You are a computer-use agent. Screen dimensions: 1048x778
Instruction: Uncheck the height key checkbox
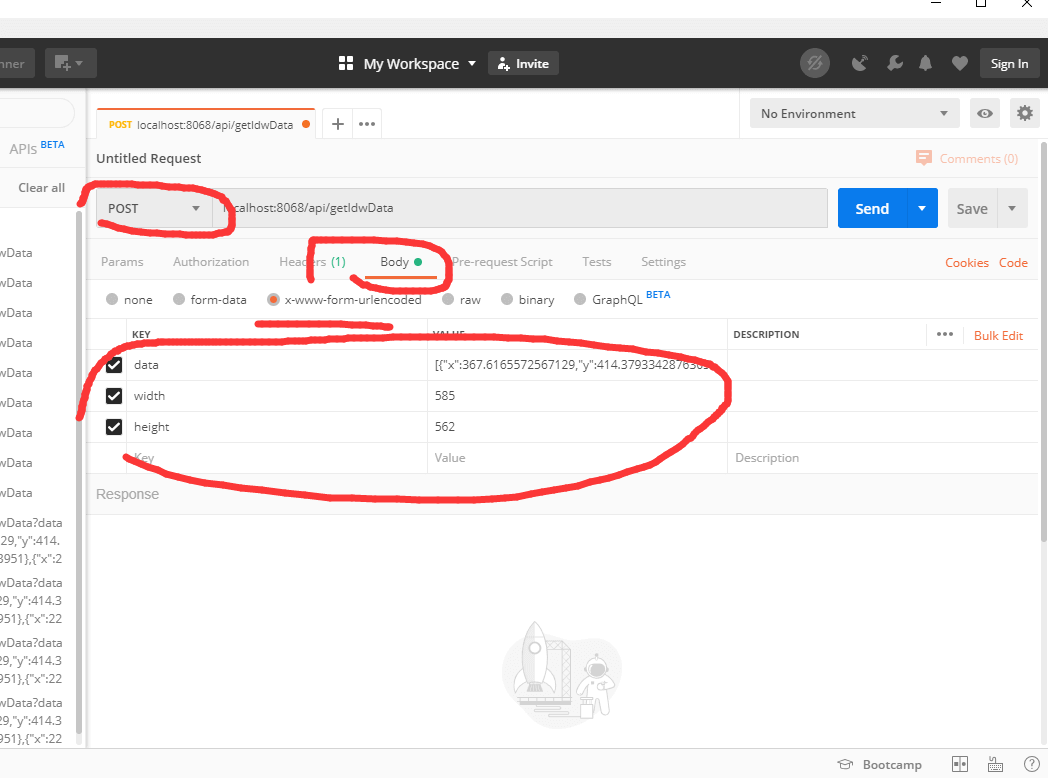click(114, 427)
